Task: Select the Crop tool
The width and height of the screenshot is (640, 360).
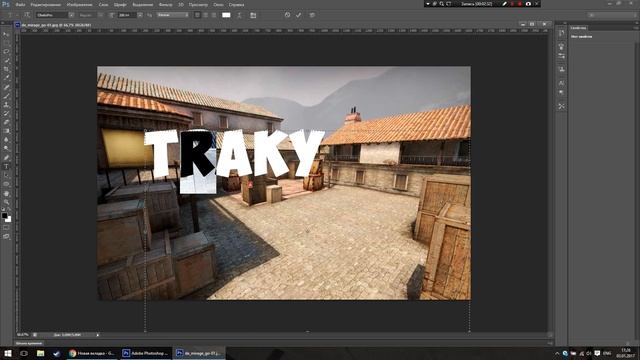Action: [6, 69]
